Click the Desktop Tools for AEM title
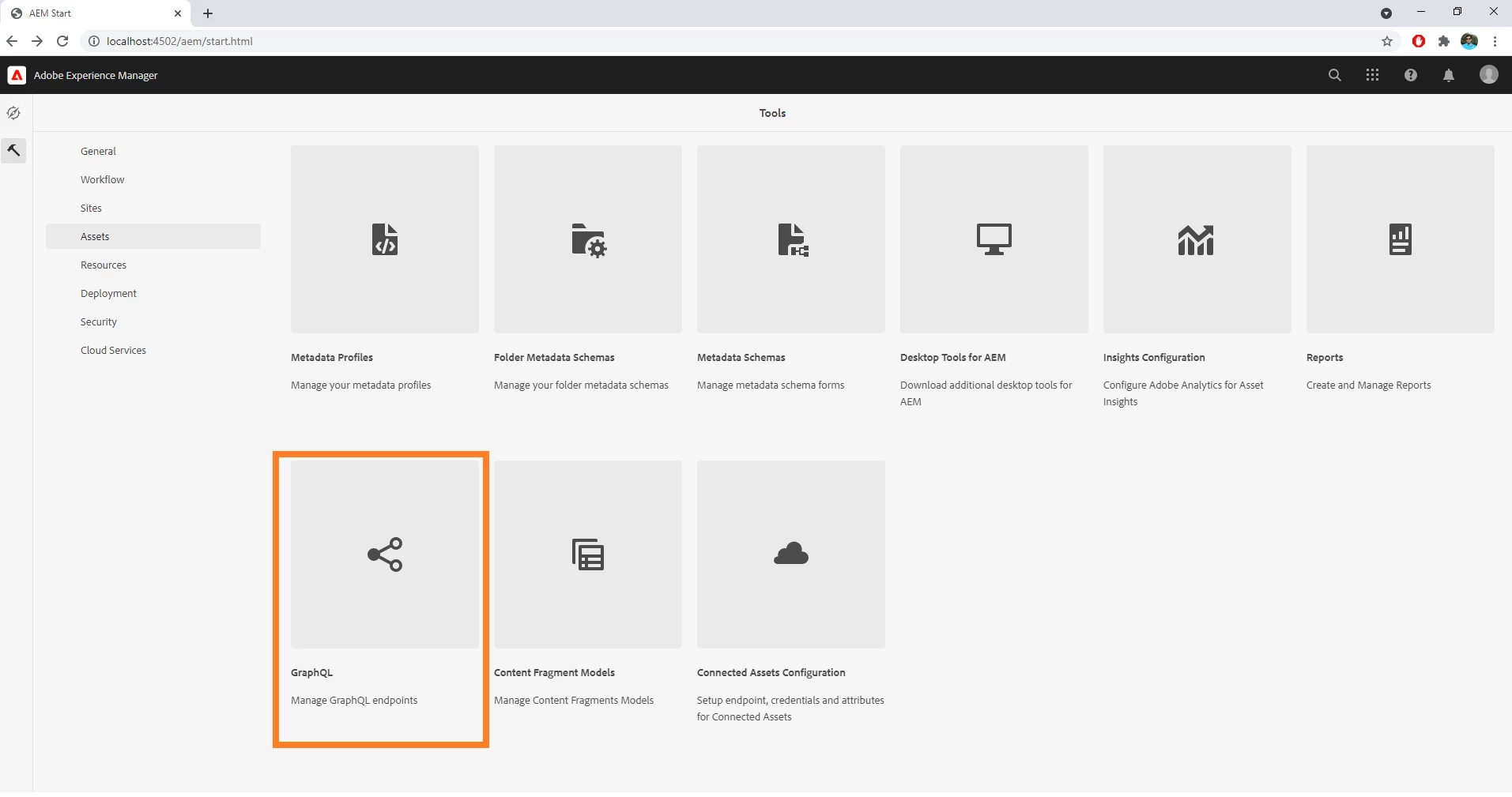1512x797 pixels. [x=953, y=357]
